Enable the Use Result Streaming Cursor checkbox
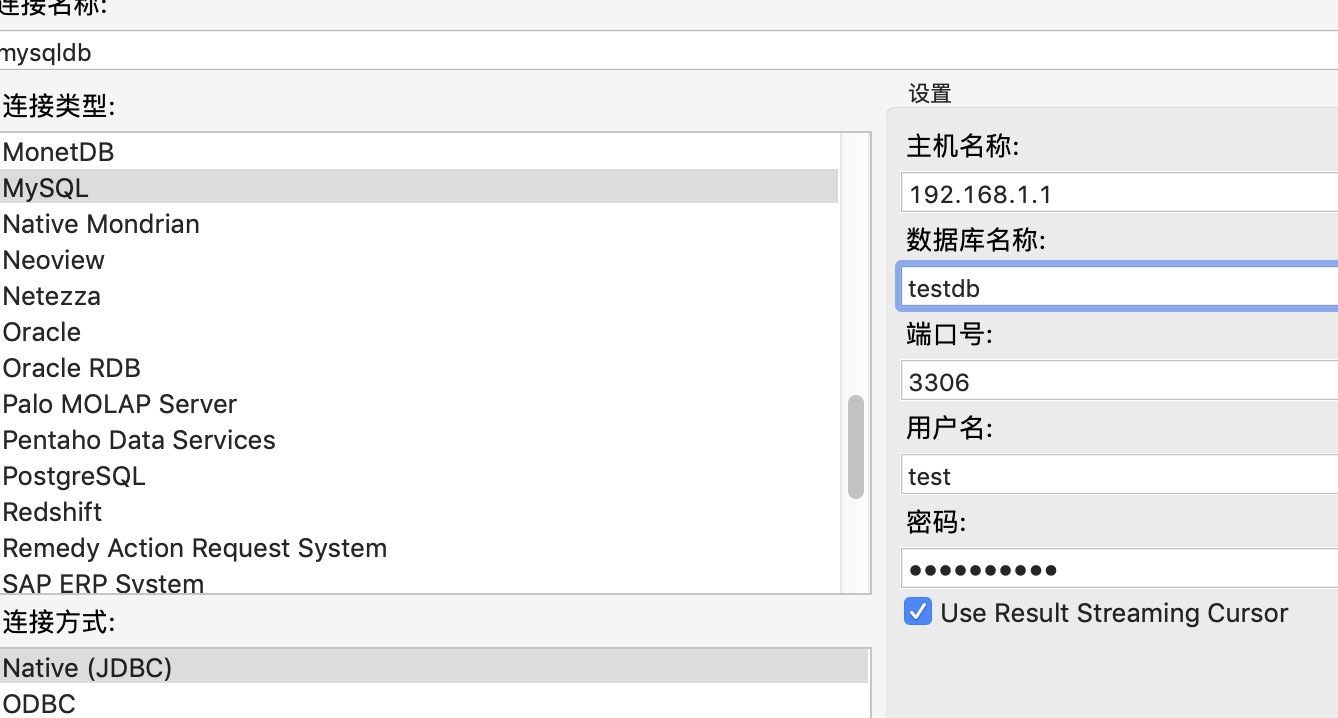1338x718 pixels. (x=917, y=611)
